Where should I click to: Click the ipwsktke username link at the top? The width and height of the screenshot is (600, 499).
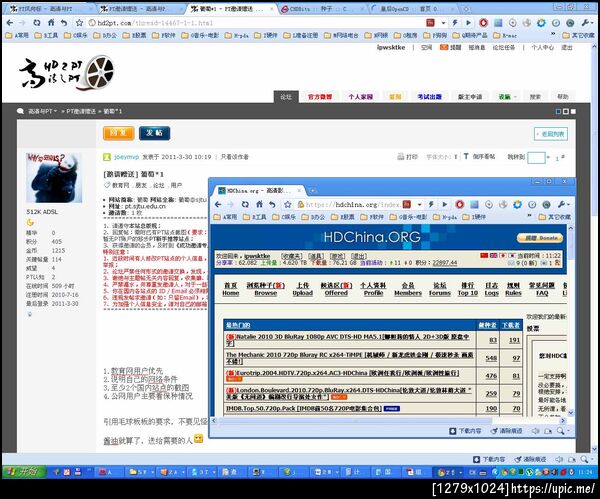click(x=391, y=47)
